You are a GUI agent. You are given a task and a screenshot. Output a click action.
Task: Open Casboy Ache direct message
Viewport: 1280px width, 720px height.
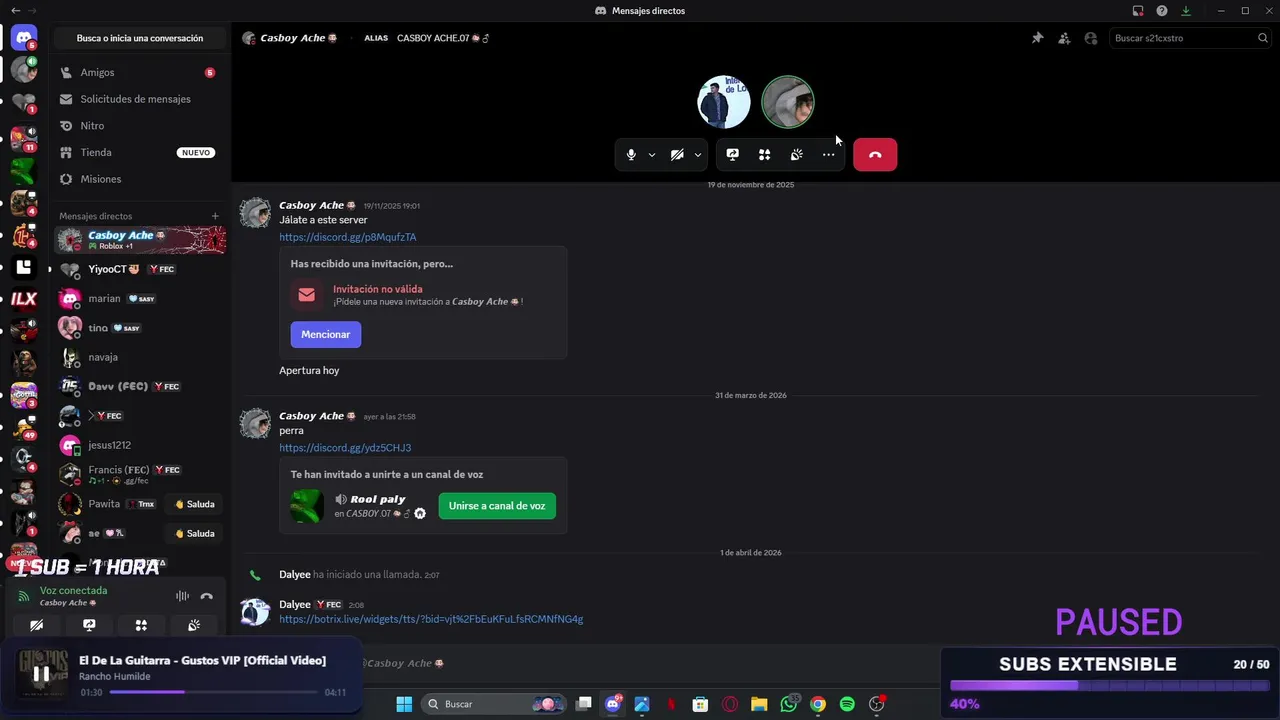click(x=140, y=240)
